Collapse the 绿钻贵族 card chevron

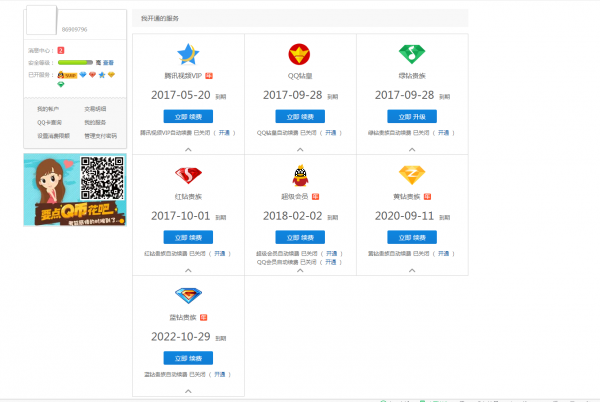(412, 150)
